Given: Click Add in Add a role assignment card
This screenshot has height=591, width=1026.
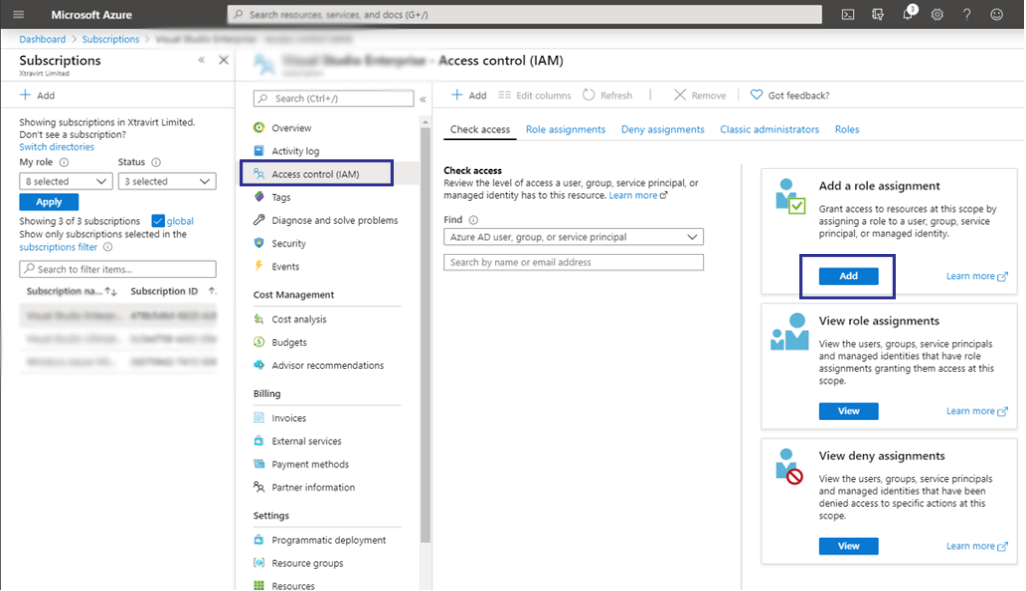Looking at the screenshot, I should coord(848,276).
